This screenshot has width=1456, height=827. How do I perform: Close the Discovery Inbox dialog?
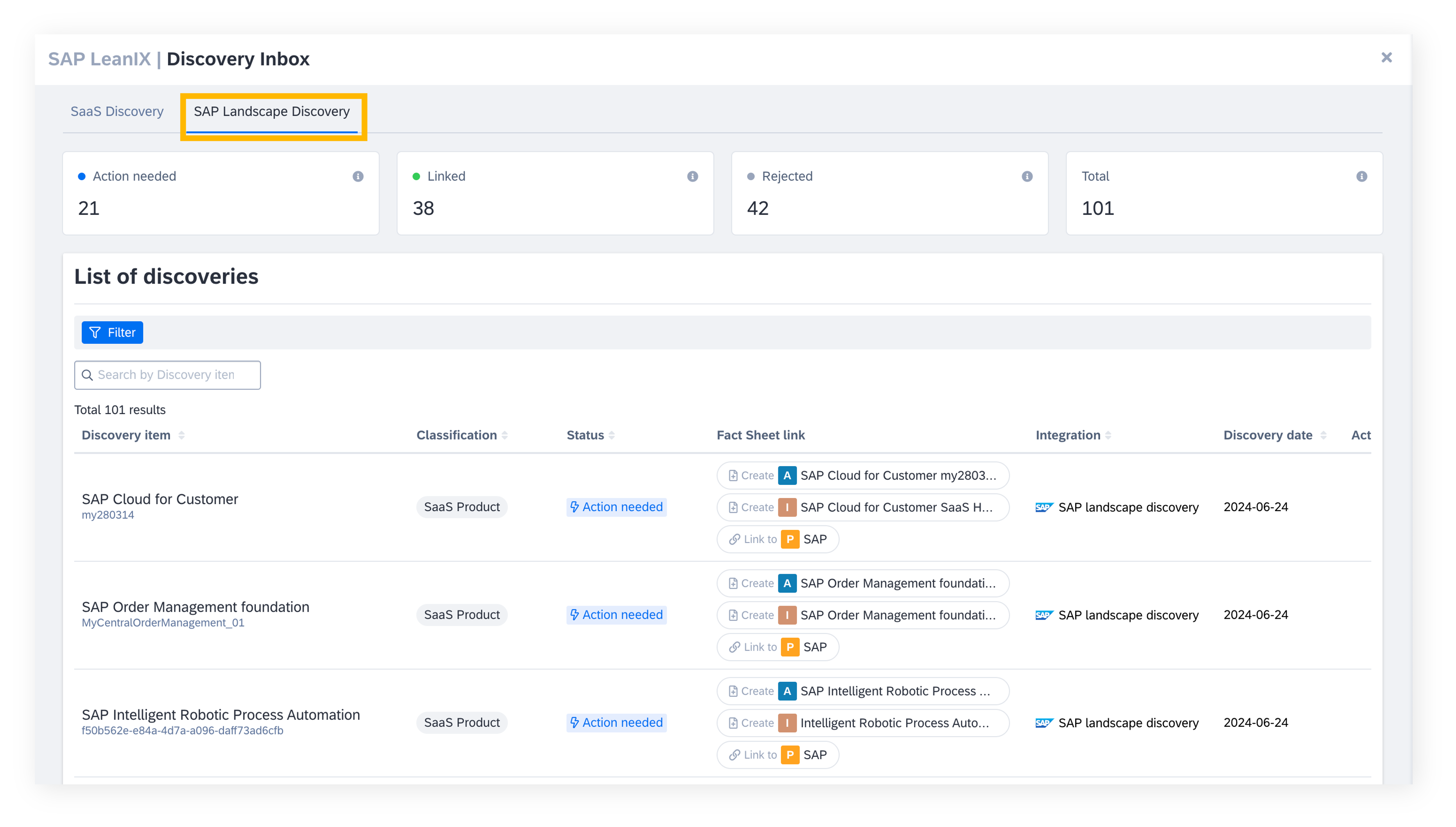tap(1386, 57)
